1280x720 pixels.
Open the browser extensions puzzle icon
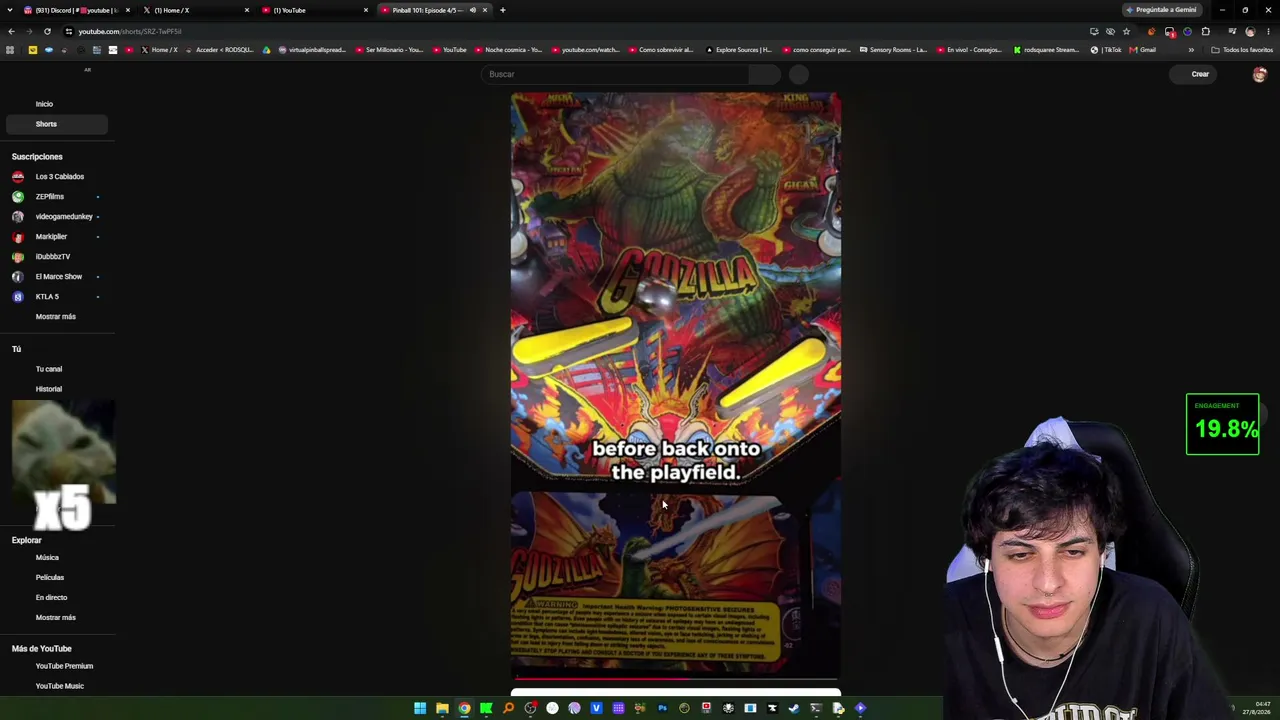tap(1206, 31)
